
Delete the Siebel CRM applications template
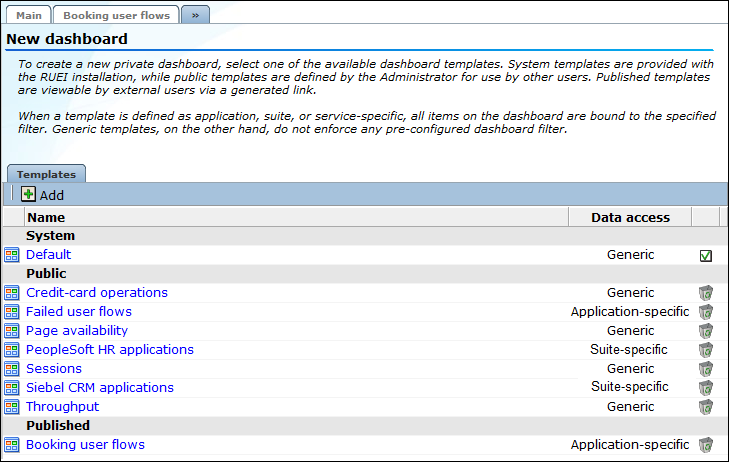[x=706, y=388]
